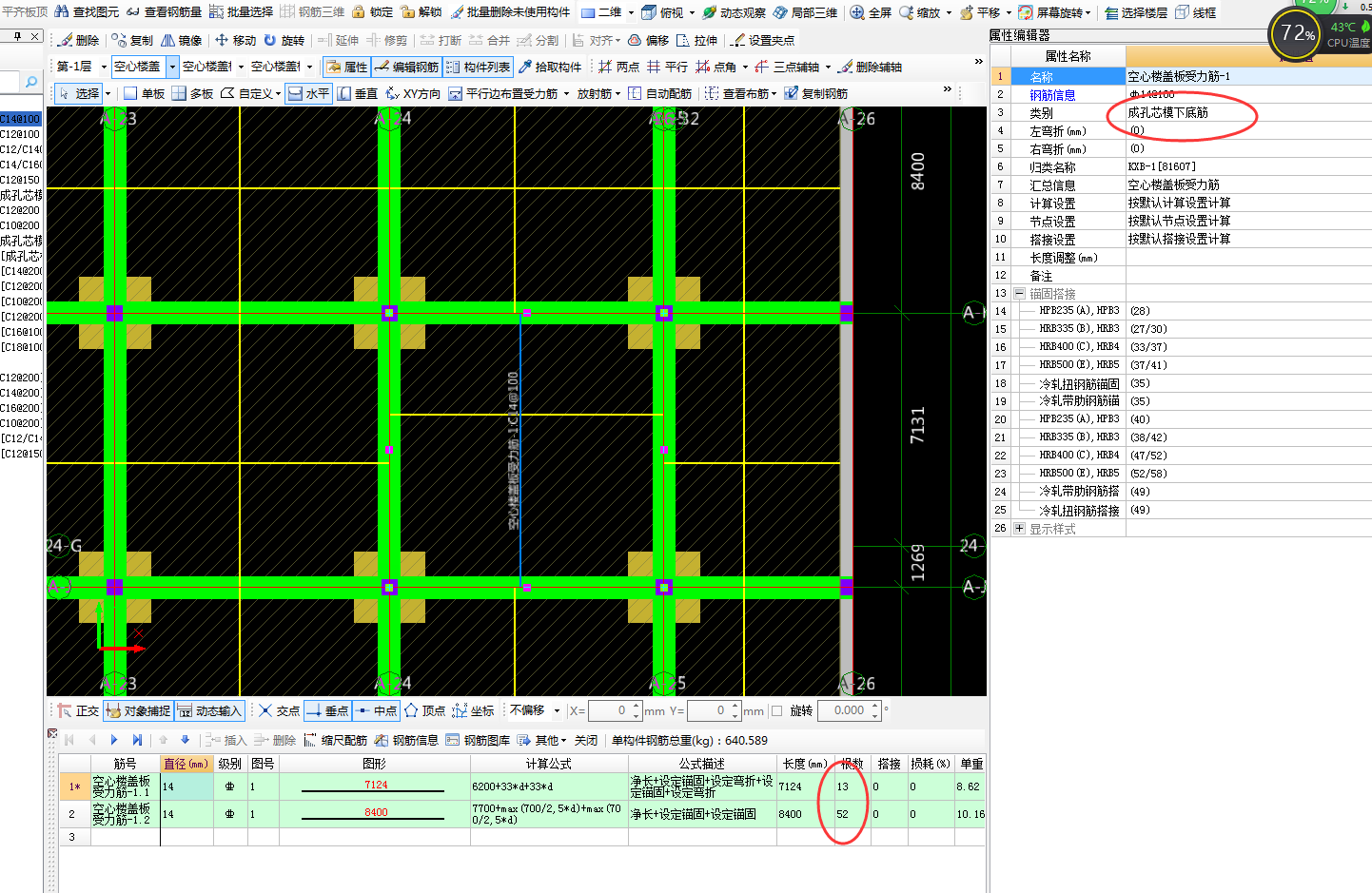Open 缩尺配筋 scaled rebar tool

[x=335, y=740]
